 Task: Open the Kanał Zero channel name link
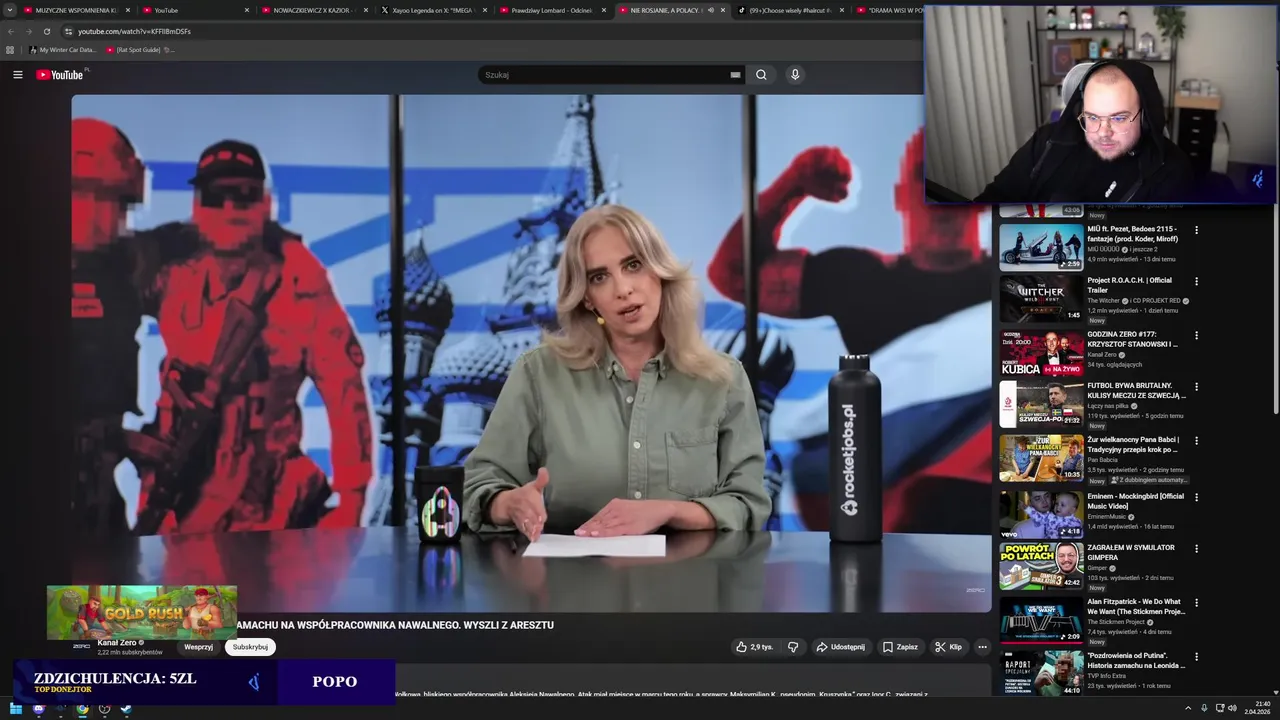118,642
